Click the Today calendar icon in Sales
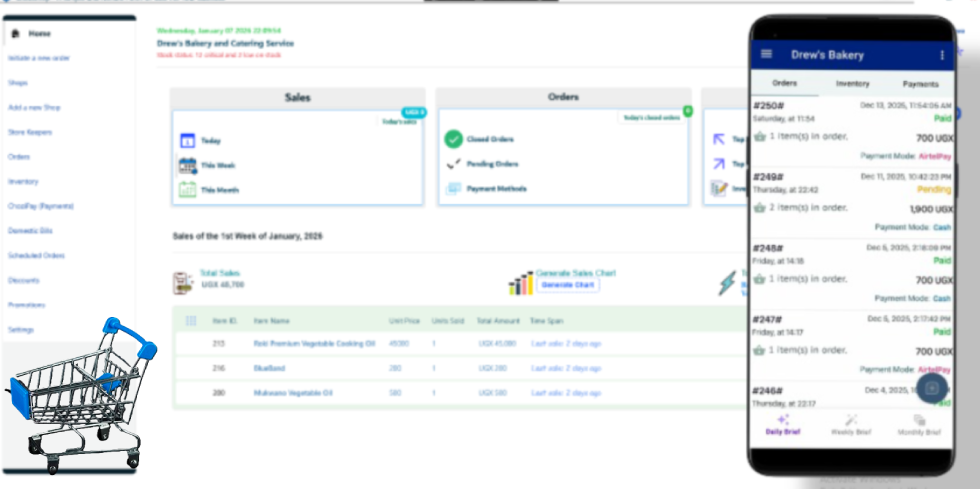Screen dimensions: 980x489 click(x=187, y=141)
